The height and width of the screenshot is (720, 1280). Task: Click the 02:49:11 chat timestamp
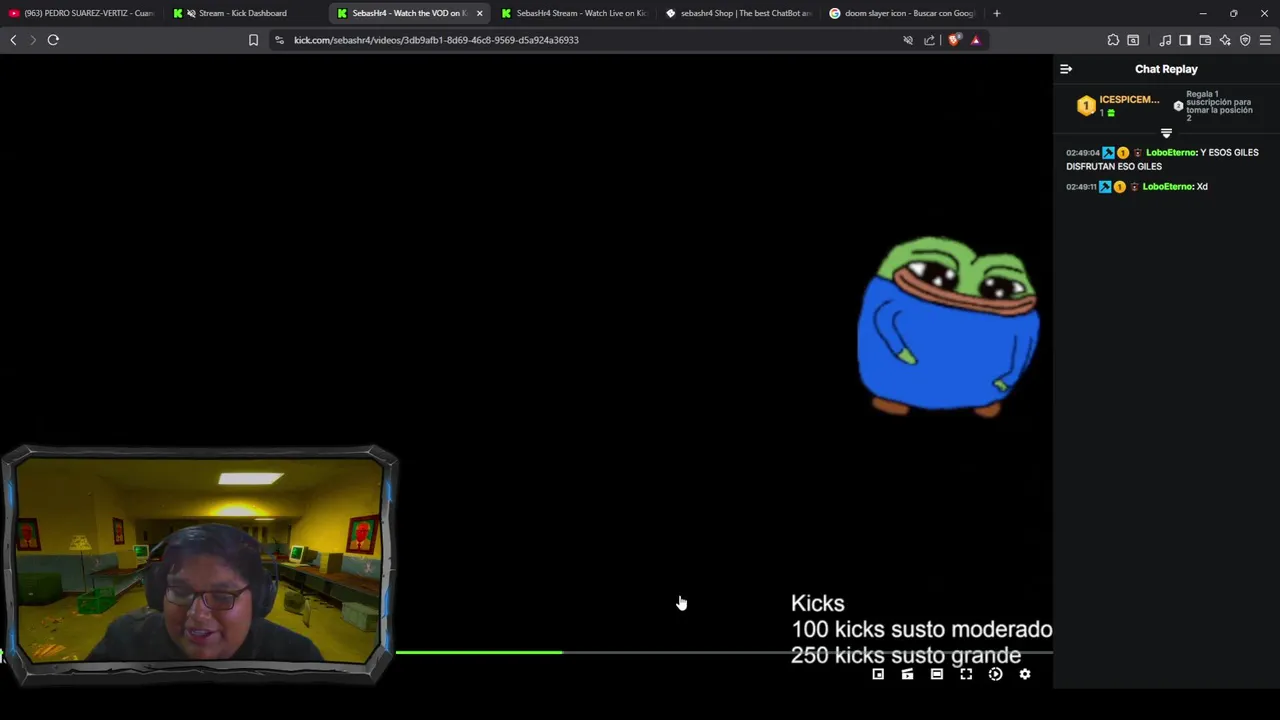(x=1081, y=187)
